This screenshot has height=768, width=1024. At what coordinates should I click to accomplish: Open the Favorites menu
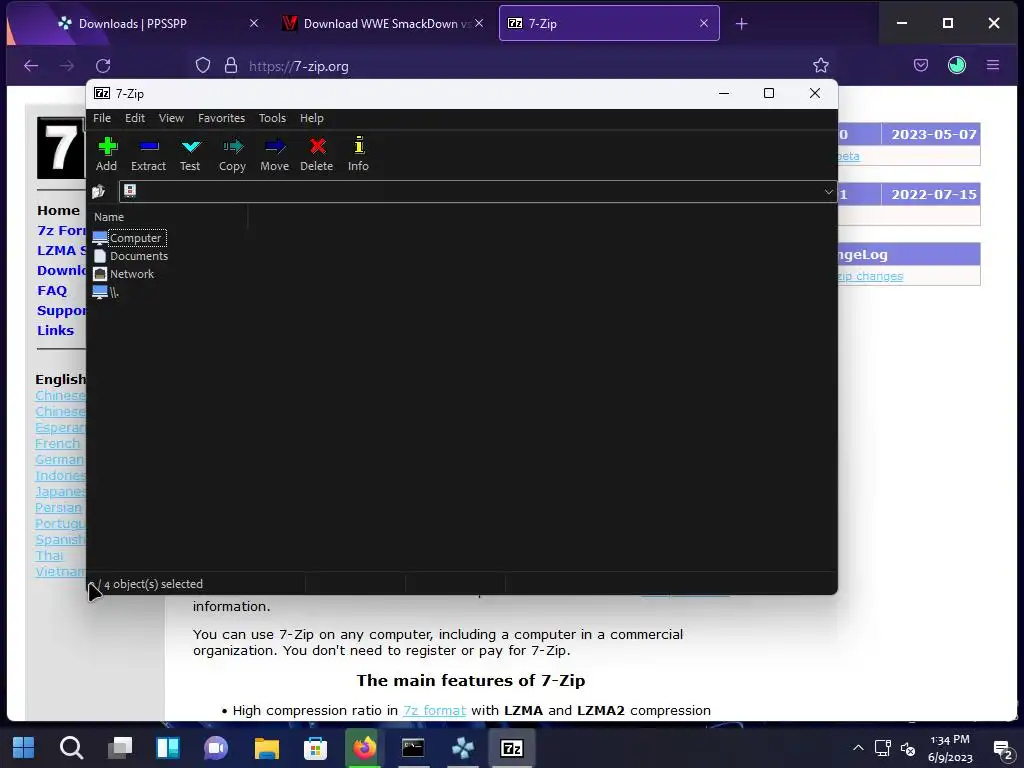coord(221,118)
